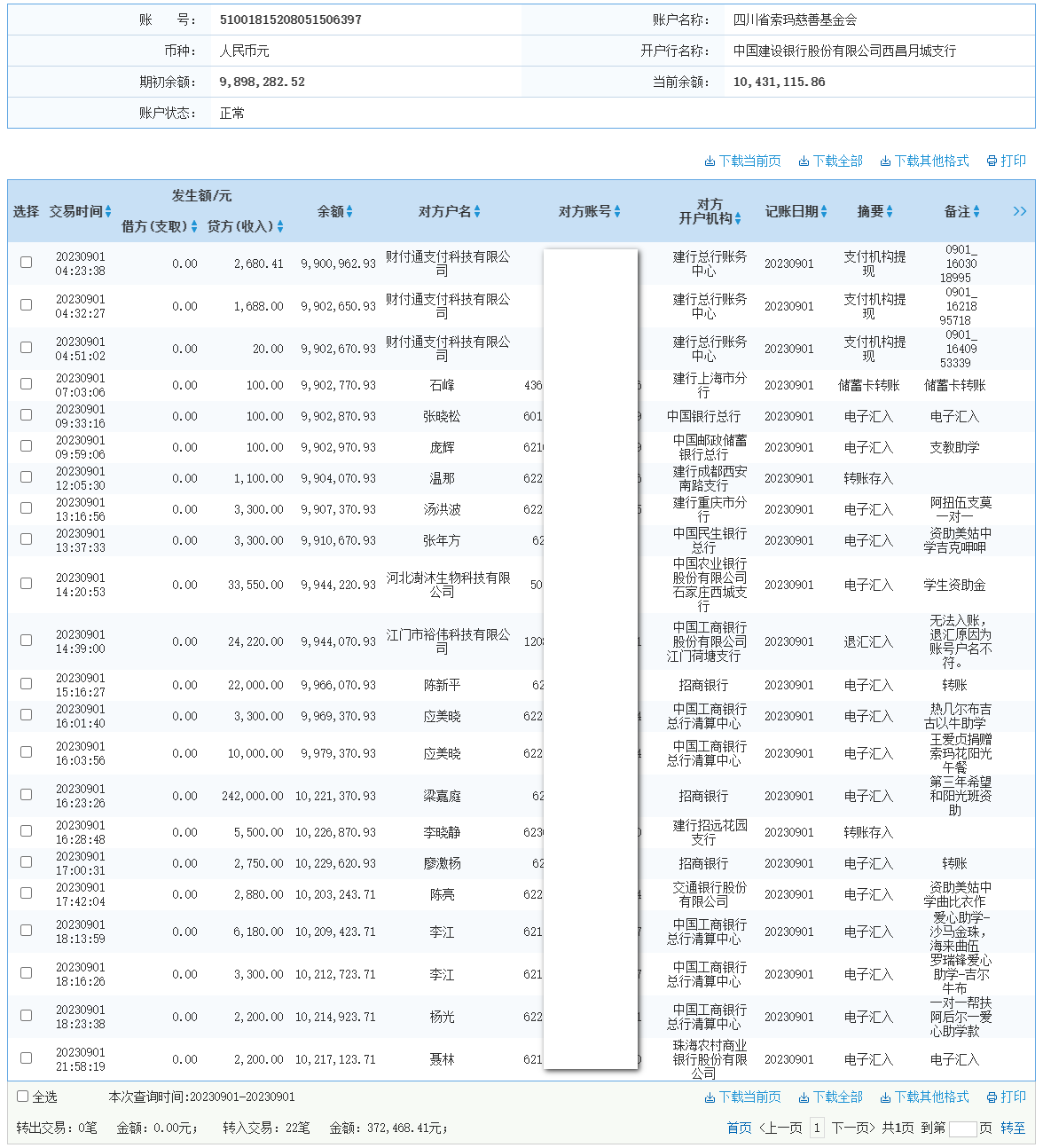Screen dimensions: 1043x1148
Task: Click current balance 10,431,115.86
Action: coord(779,82)
